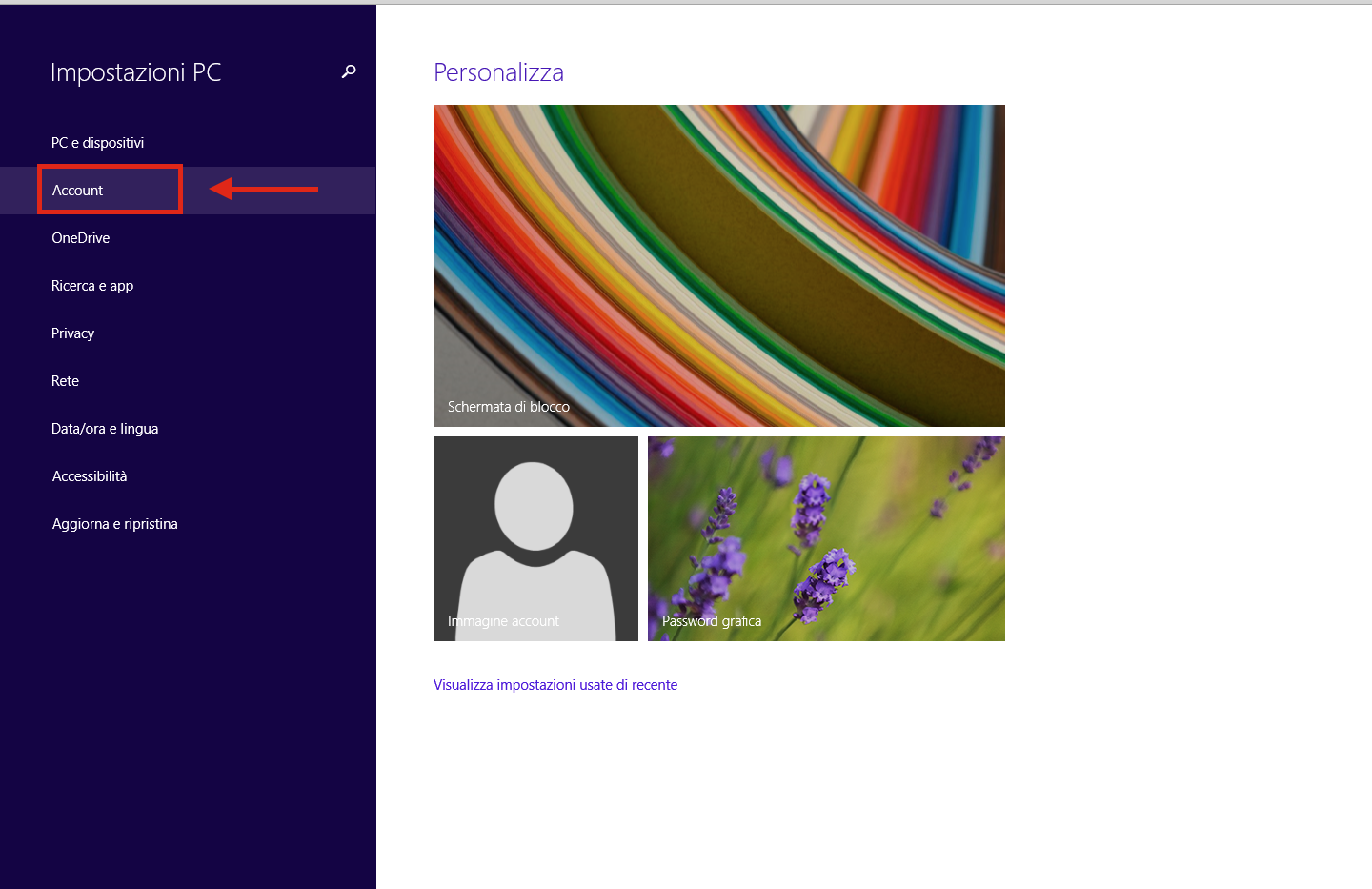Image resolution: width=1372 pixels, height=889 pixels.
Task: Click the Immagine account tile
Action: (x=535, y=538)
